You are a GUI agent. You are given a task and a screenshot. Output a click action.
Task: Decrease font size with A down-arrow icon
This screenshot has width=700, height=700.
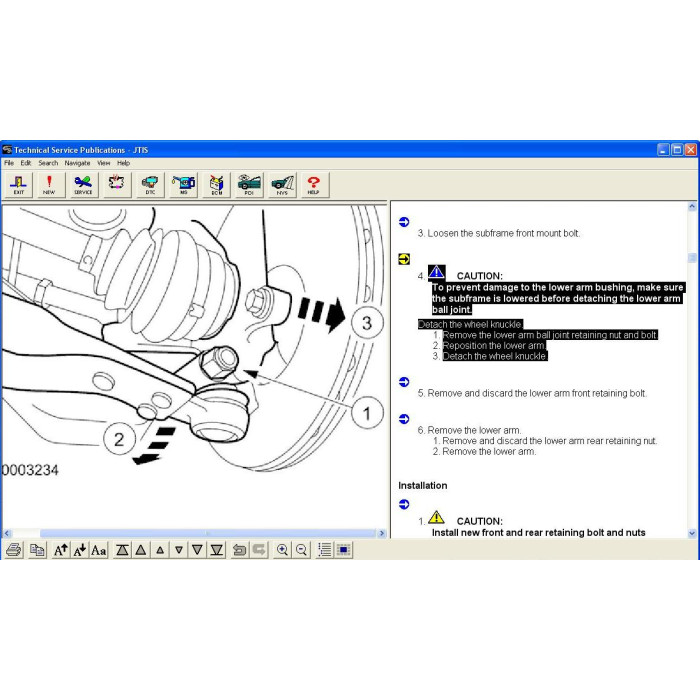[79, 550]
